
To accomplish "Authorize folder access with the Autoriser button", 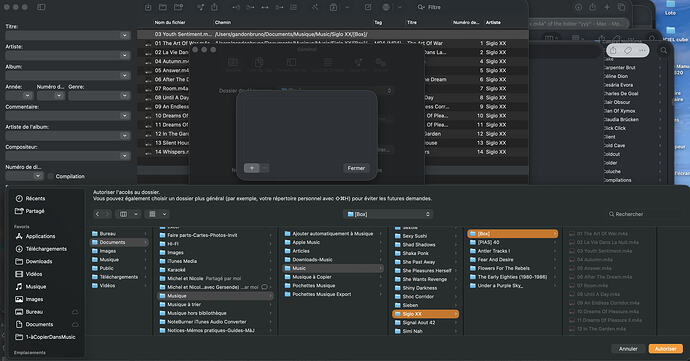I will (665, 349).
